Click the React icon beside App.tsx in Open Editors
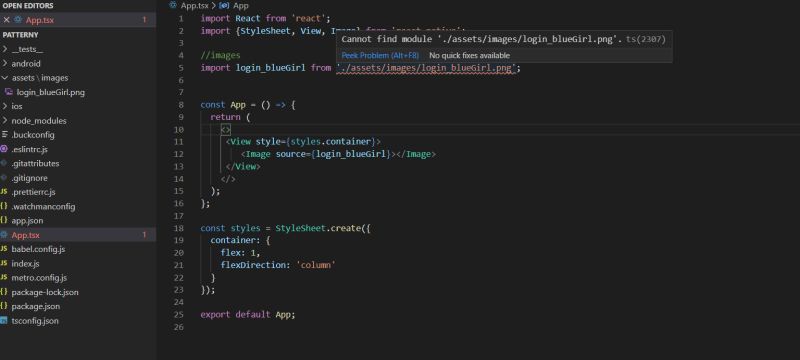The height and width of the screenshot is (360, 800). 18,20
